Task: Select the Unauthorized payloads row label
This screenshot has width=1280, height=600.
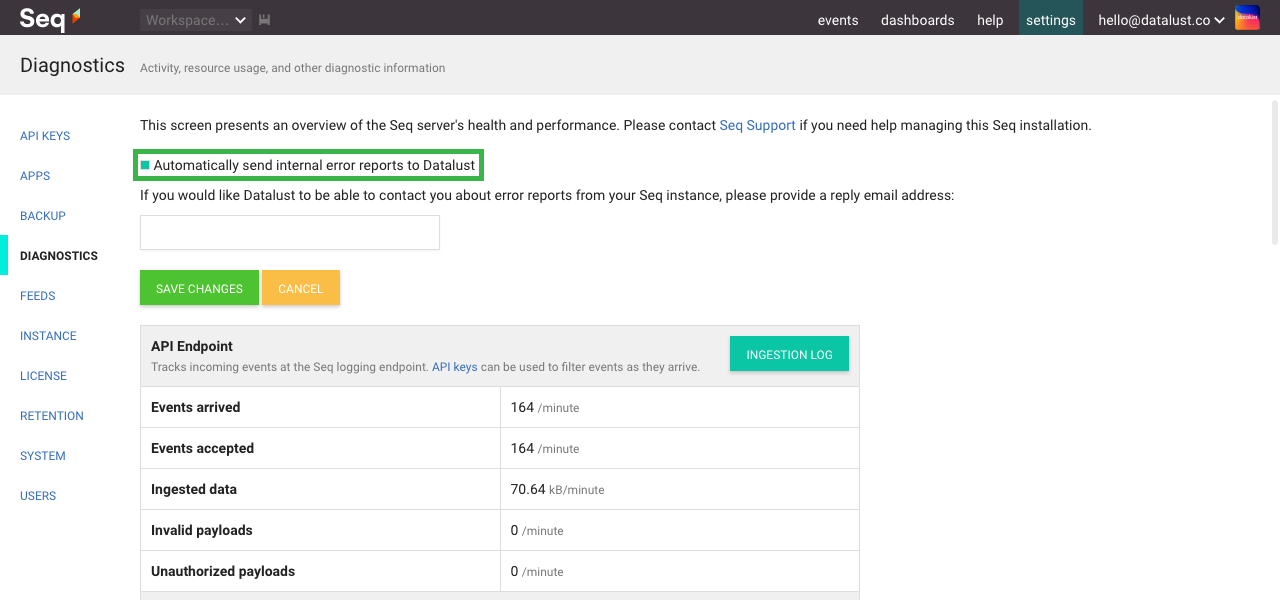Action: pyautogui.click(x=223, y=571)
